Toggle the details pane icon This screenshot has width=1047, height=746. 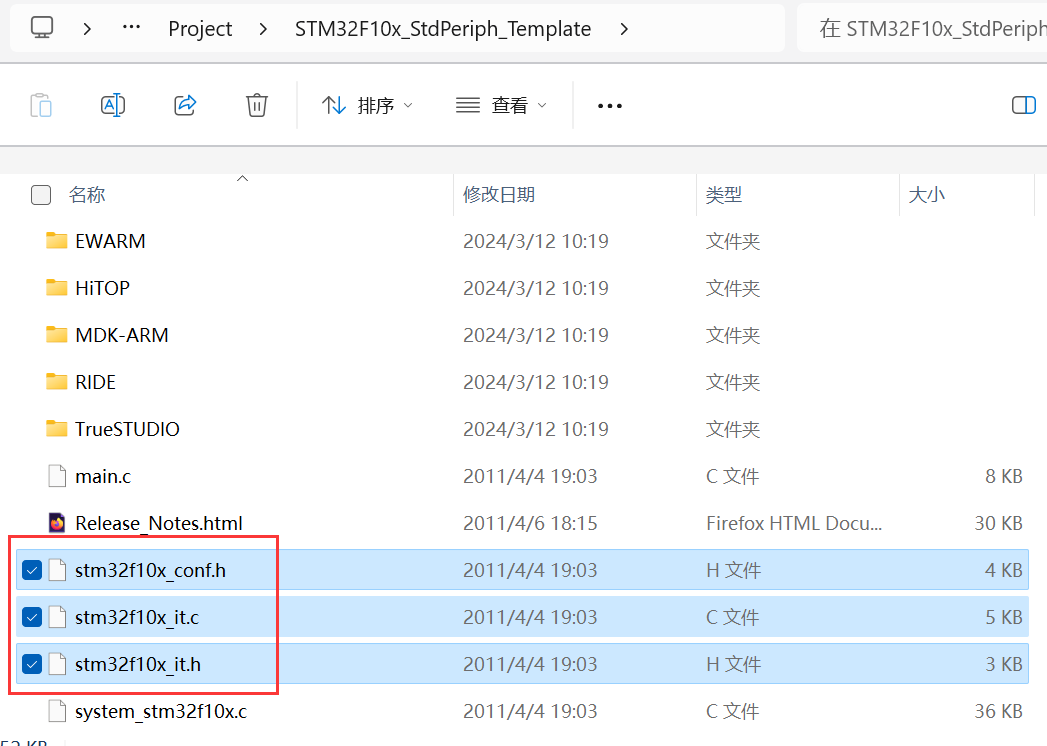(x=1024, y=105)
